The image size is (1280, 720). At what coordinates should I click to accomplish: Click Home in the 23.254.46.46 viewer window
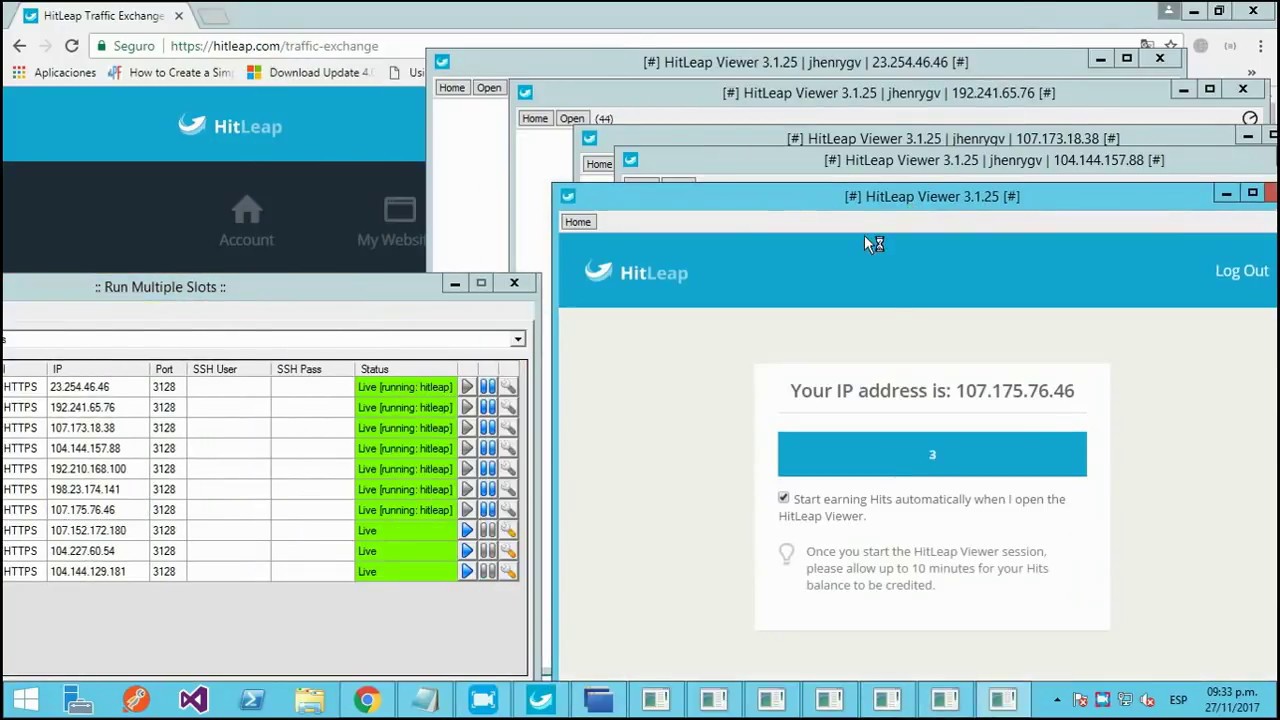[452, 88]
